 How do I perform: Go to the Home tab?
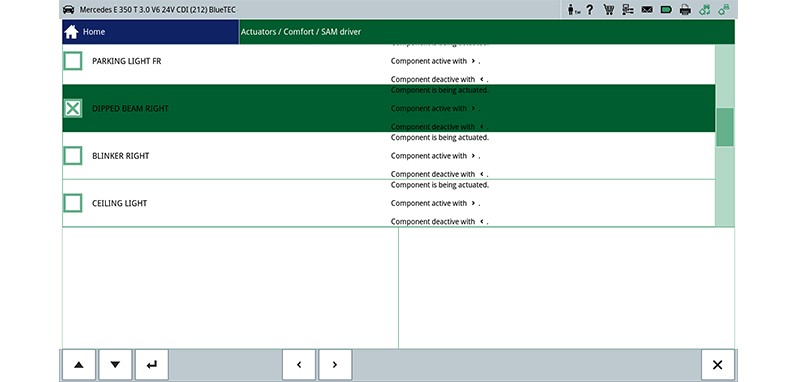(x=151, y=32)
